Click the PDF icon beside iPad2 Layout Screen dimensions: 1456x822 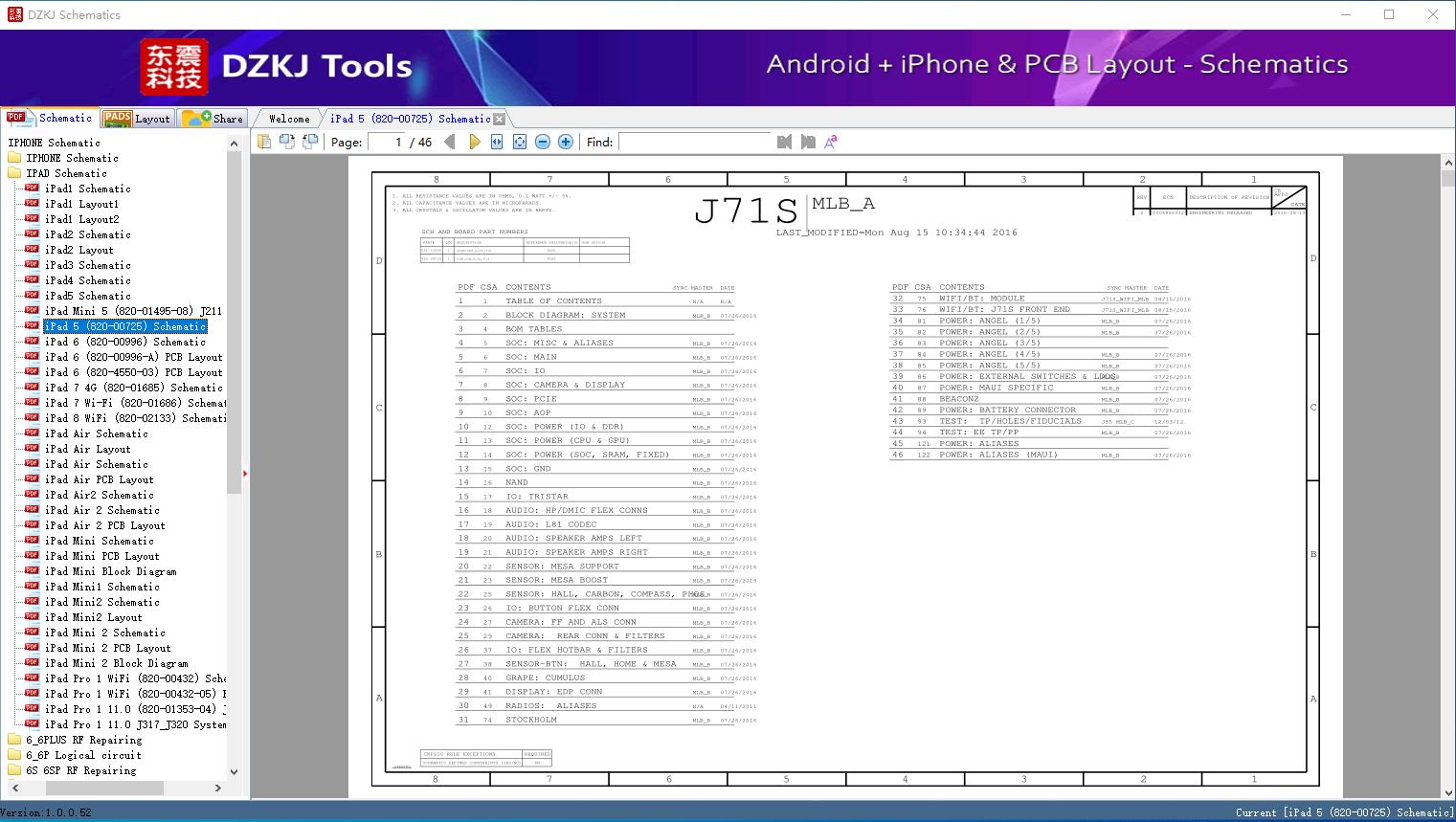33,250
